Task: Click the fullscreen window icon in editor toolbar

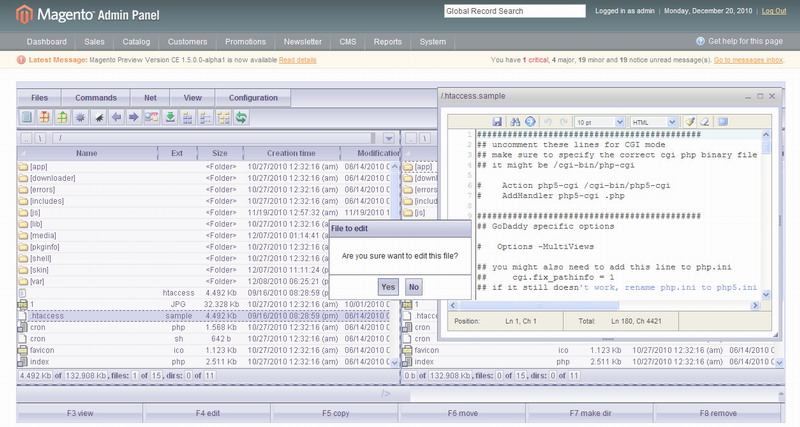Action: click(722, 121)
